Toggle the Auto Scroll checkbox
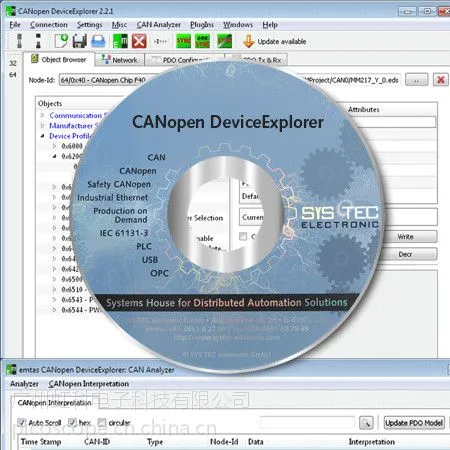The width and height of the screenshot is (450, 450). [22, 422]
